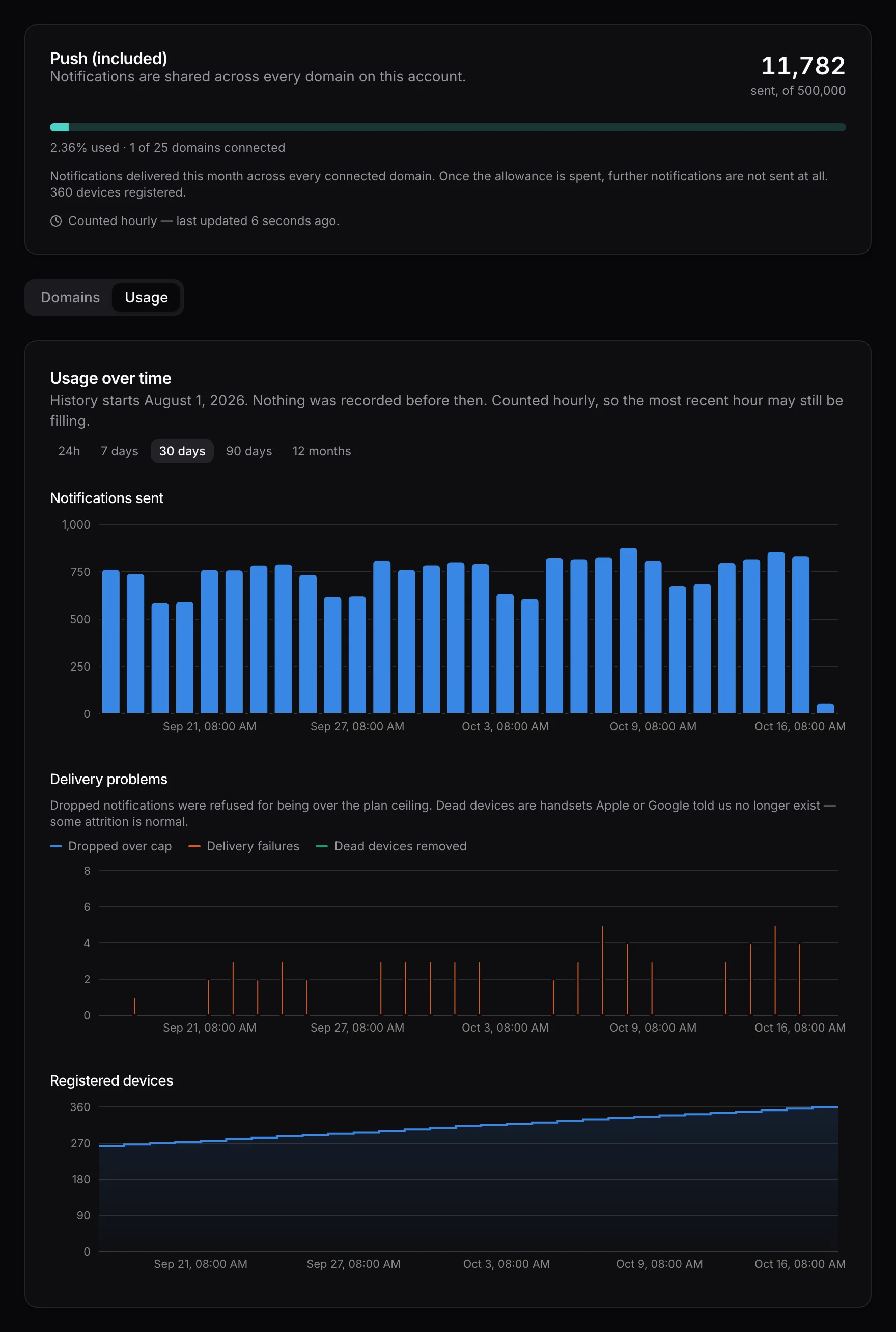Show the 12 months time range

point(322,451)
